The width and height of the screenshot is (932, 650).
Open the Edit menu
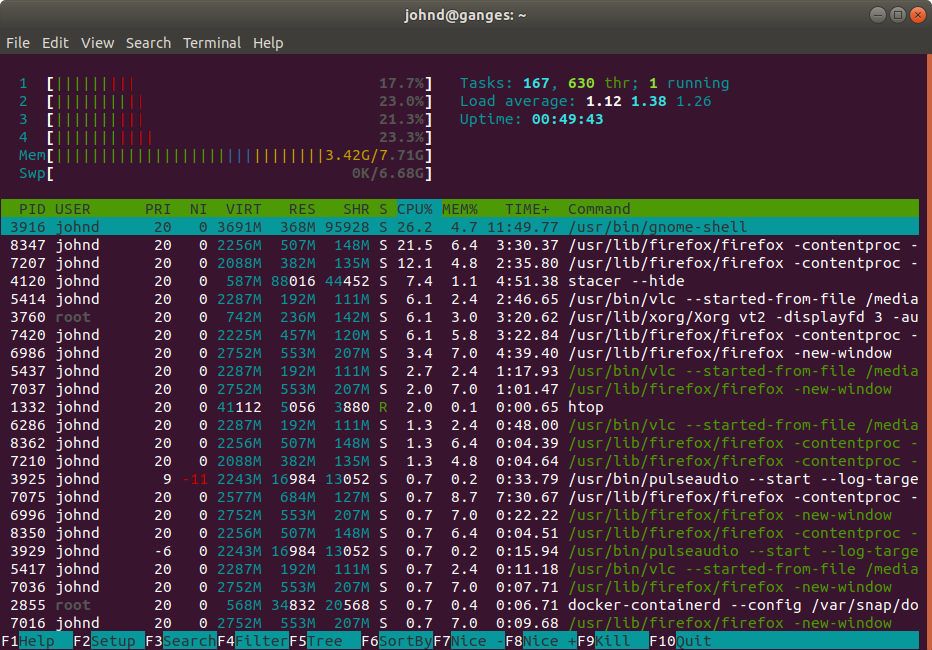point(55,43)
